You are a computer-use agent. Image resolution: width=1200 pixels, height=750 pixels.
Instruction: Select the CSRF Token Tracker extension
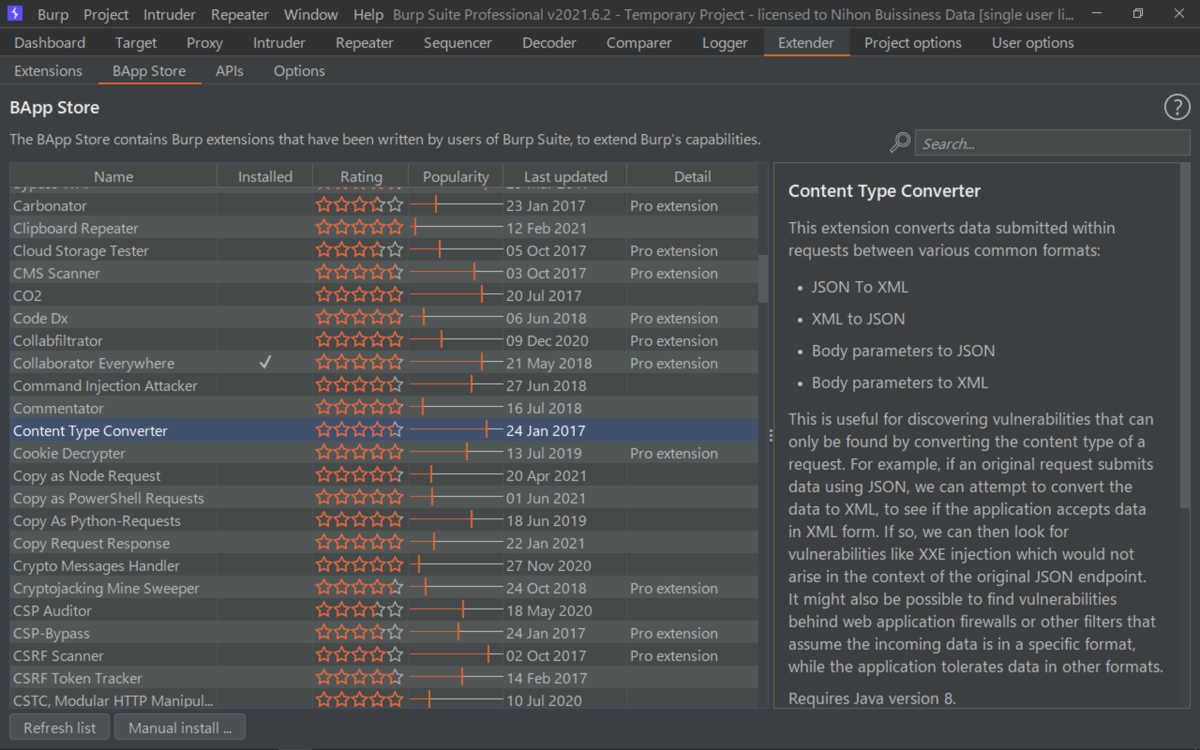(x=385, y=678)
